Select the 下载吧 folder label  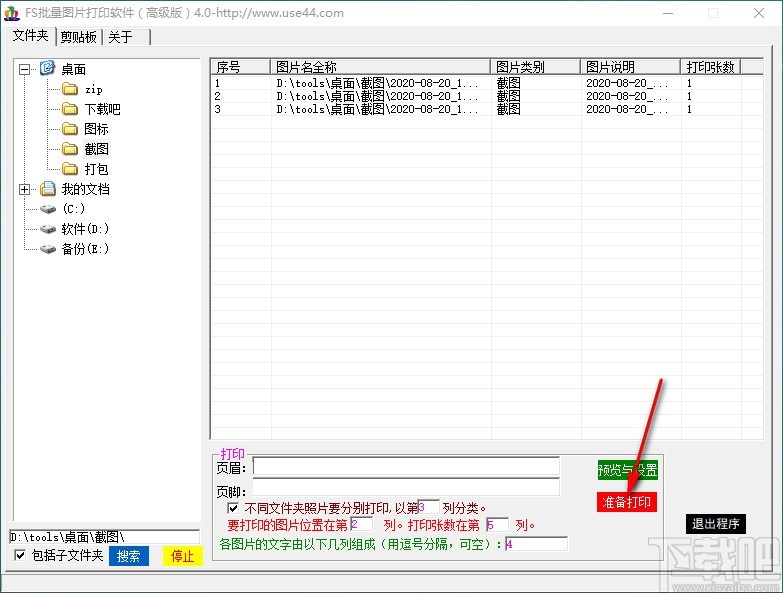coord(102,109)
